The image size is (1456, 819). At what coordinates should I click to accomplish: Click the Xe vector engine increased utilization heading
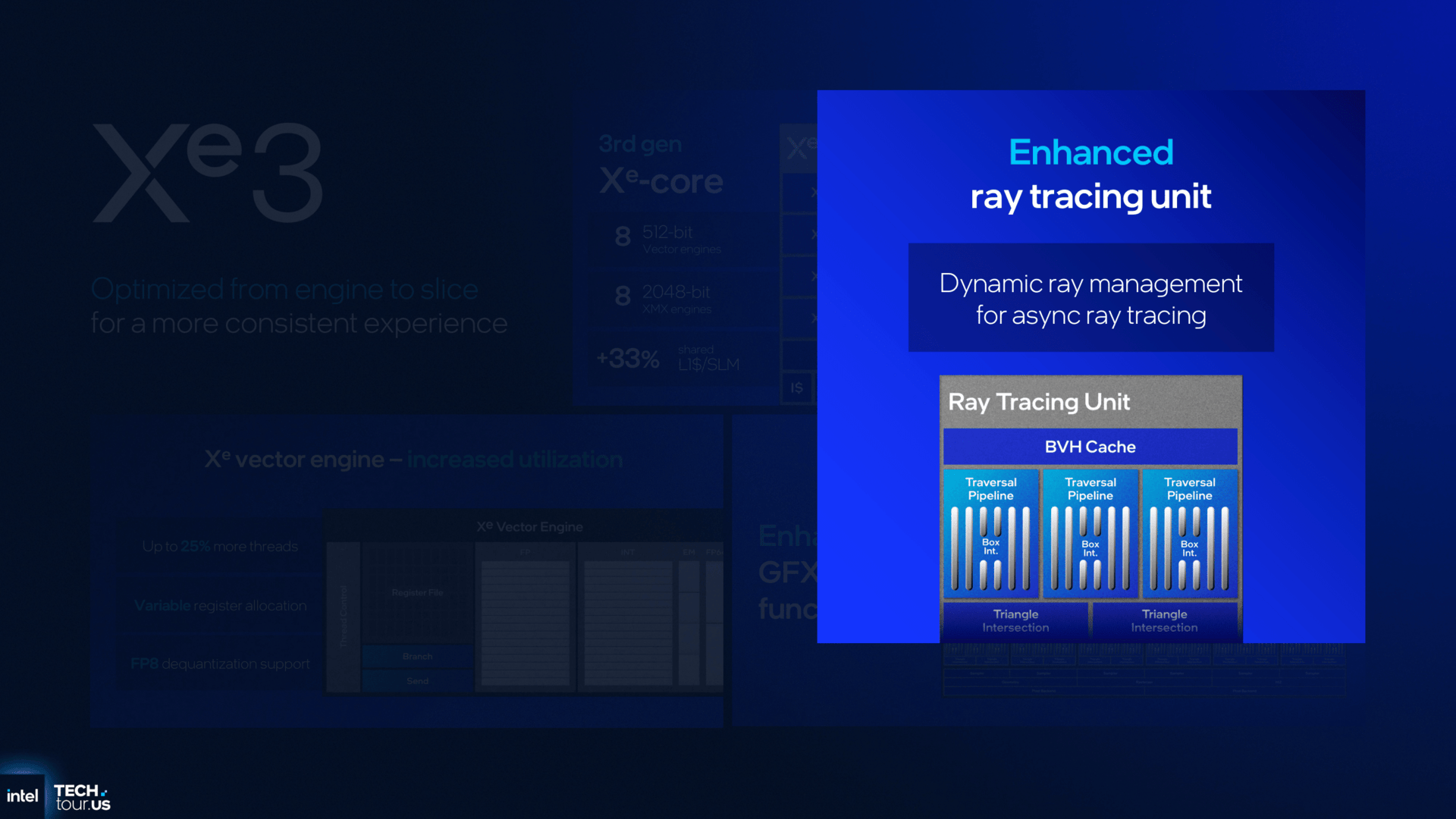coord(413,460)
